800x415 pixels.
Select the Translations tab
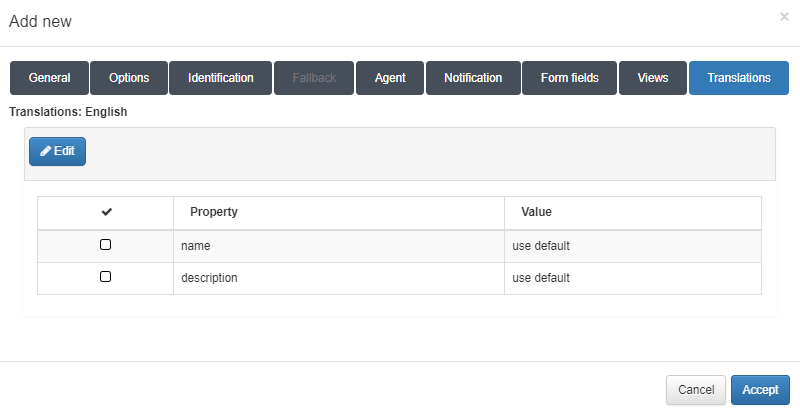[739, 78]
